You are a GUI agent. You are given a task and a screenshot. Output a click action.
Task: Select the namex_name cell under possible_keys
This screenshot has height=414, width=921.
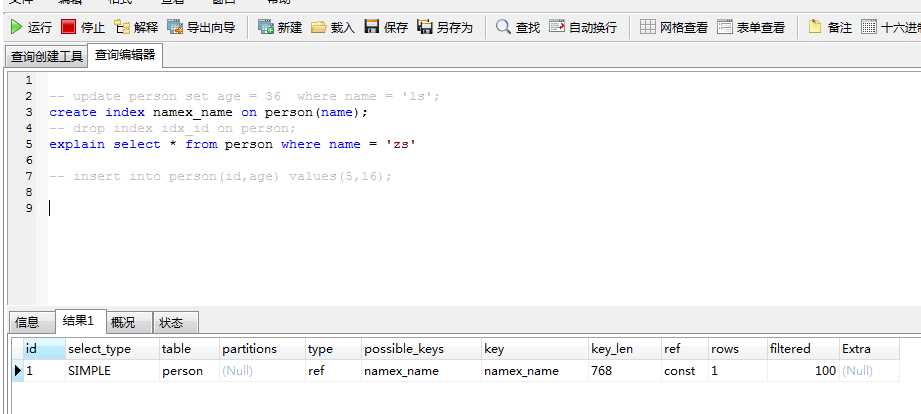pyautogui.click(x=421, y=371)
